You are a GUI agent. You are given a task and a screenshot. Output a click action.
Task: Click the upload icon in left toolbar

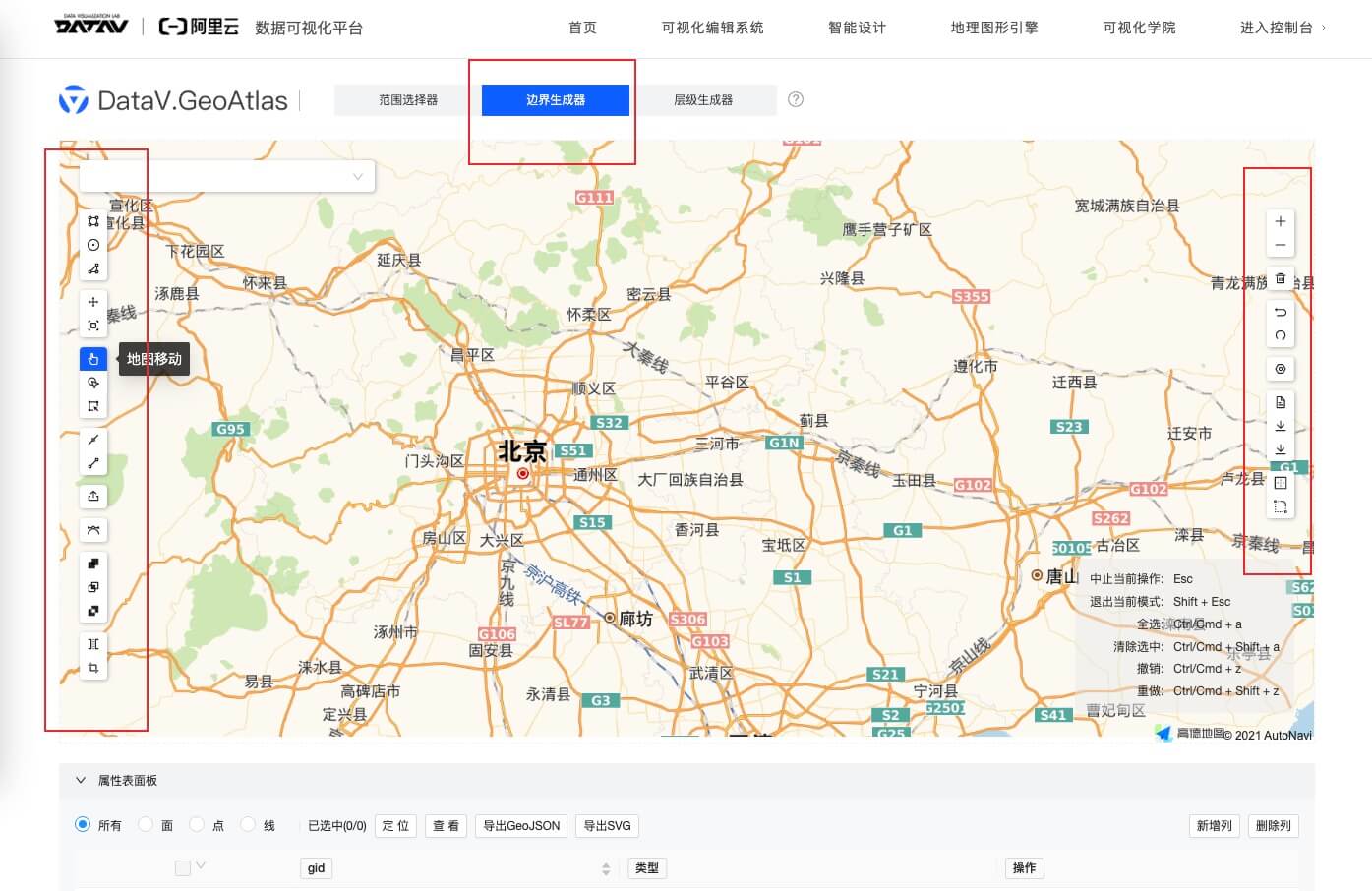point(93,497)
